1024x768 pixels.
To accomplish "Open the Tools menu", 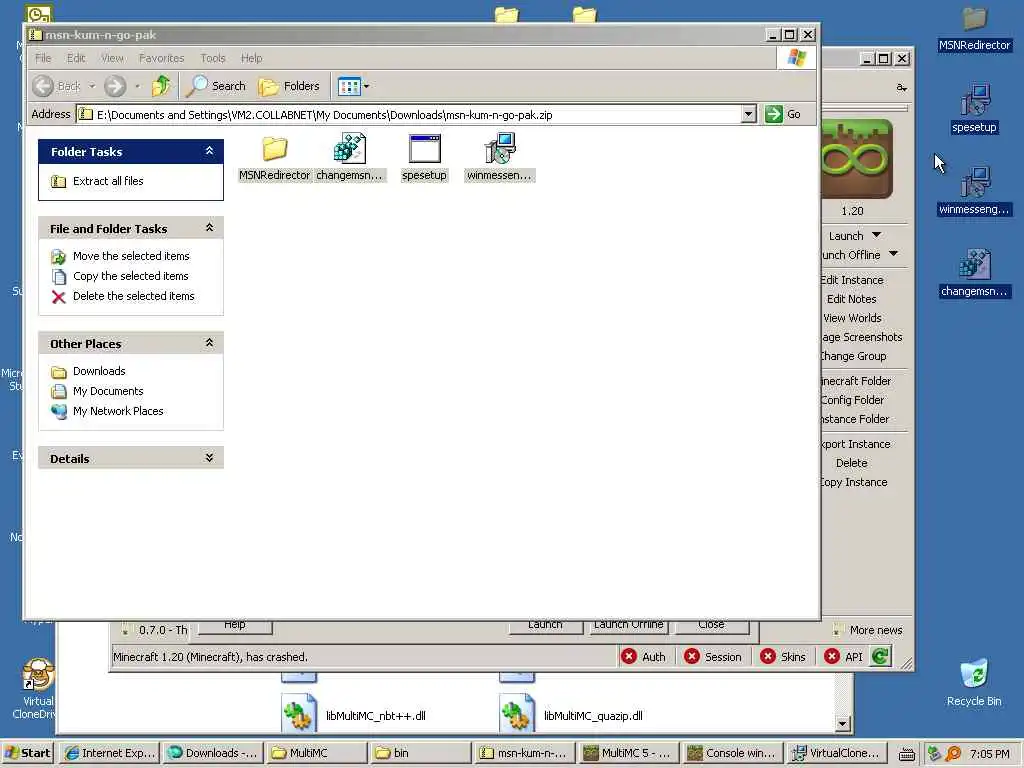I will (213, 58).
